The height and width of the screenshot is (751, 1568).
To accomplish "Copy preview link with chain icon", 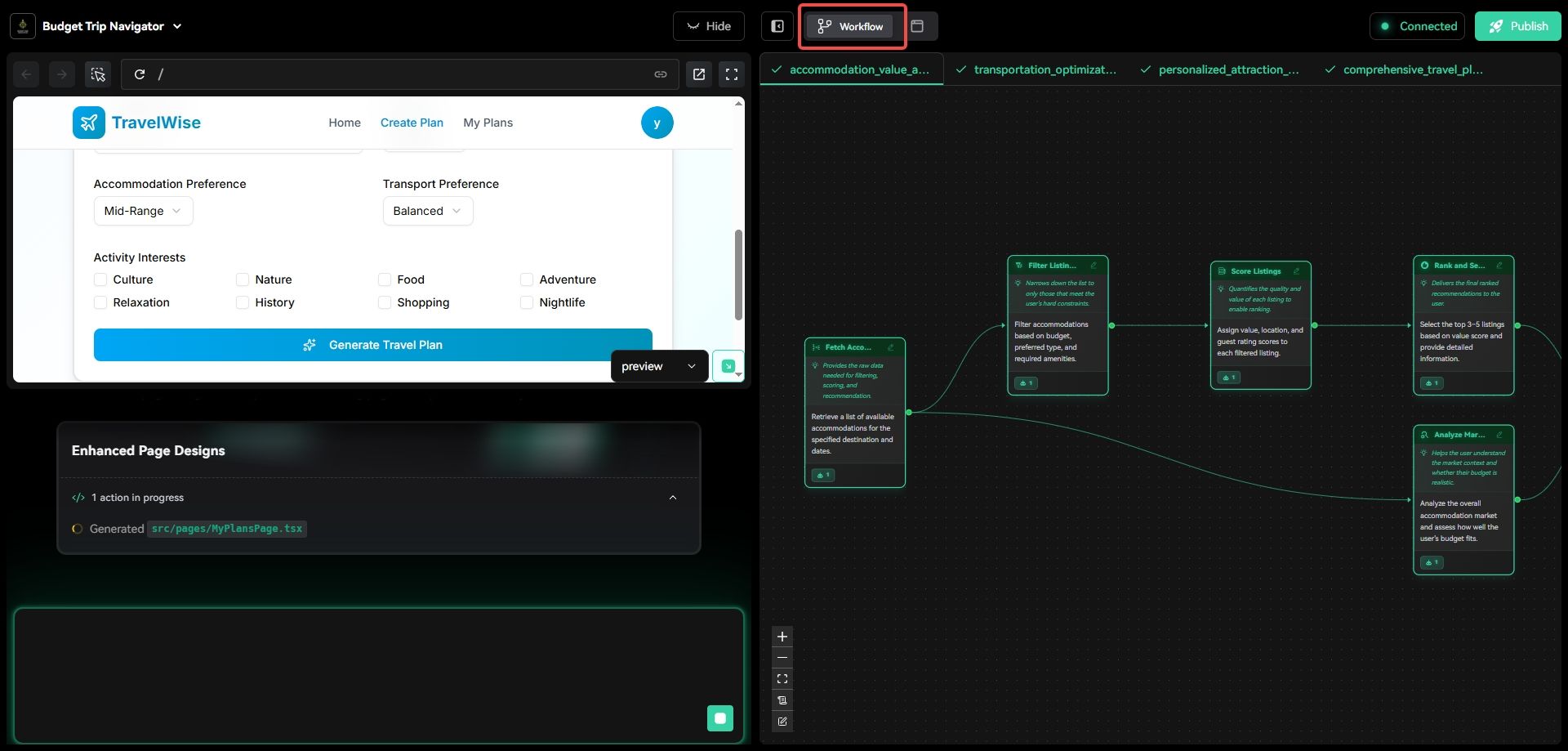I will click(660, 74).
